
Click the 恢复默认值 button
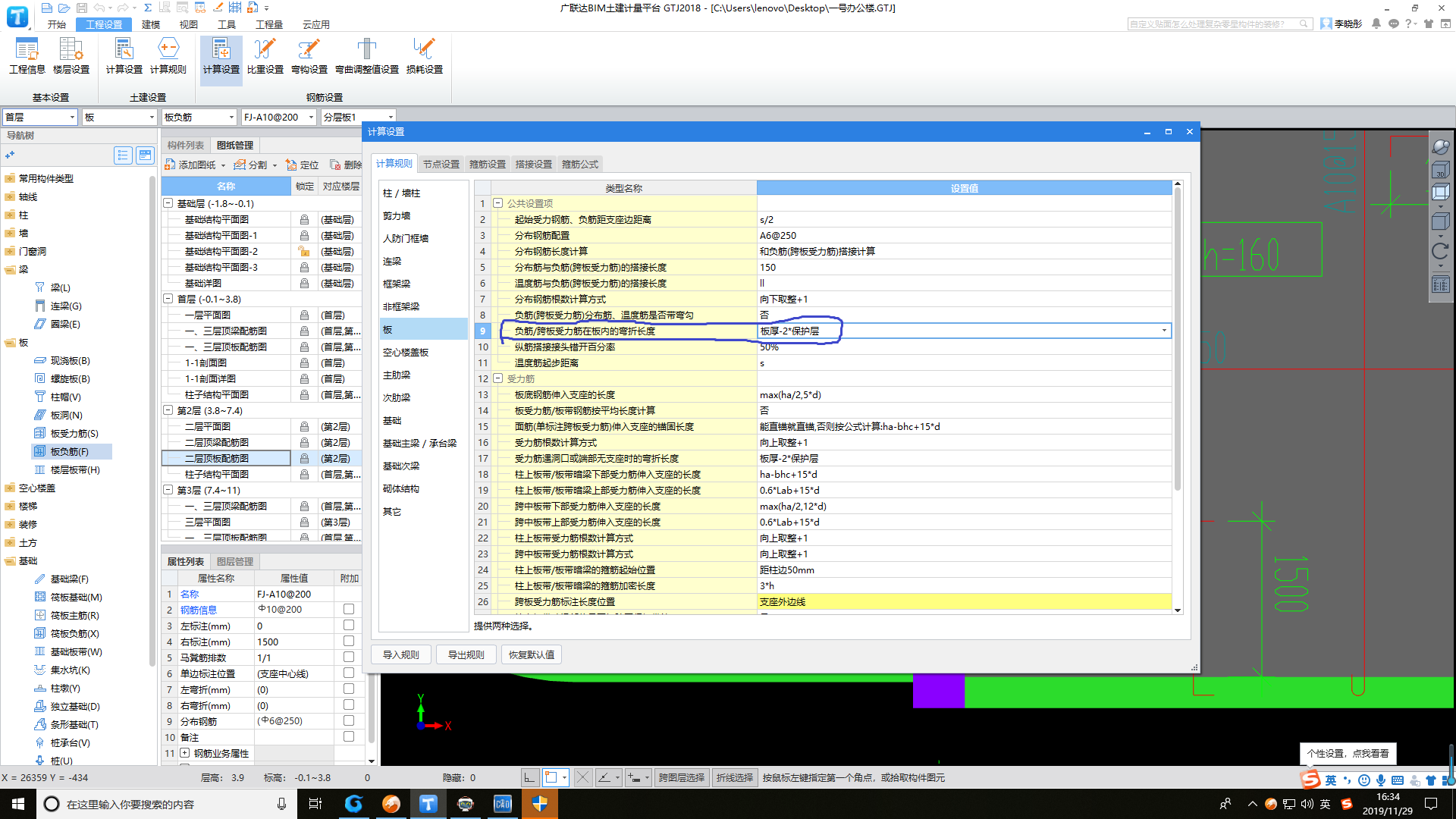pyautogui.click(x=531, y=654)
